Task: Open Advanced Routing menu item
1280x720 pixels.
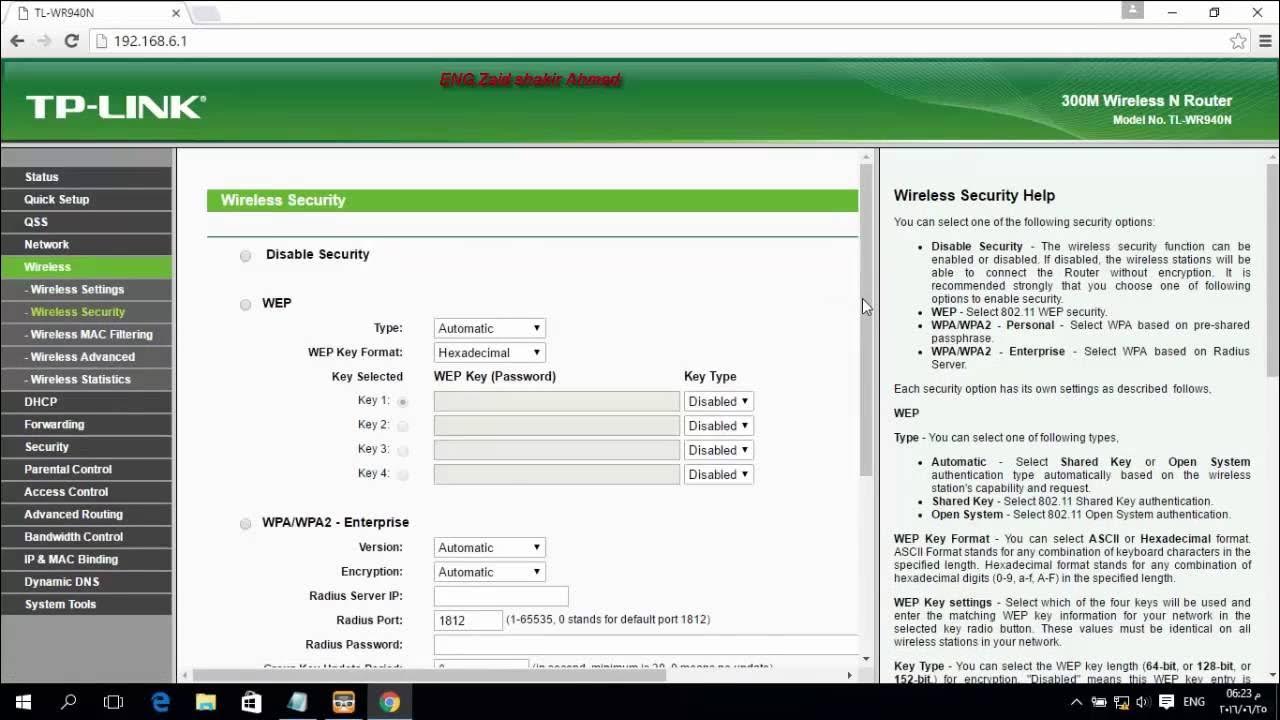Action: coord(86,514)
